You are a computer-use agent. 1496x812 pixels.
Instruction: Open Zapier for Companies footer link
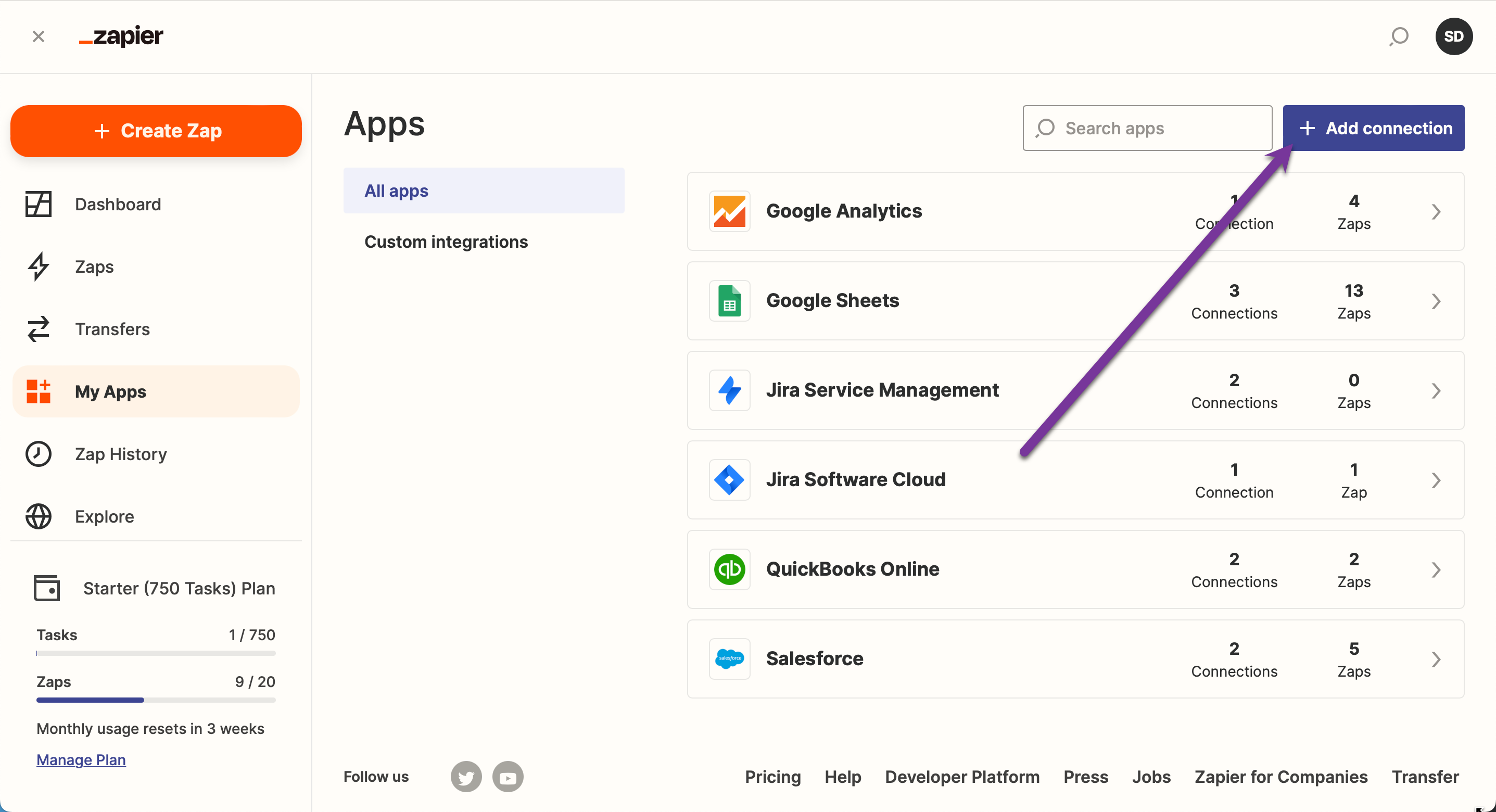1281,777
